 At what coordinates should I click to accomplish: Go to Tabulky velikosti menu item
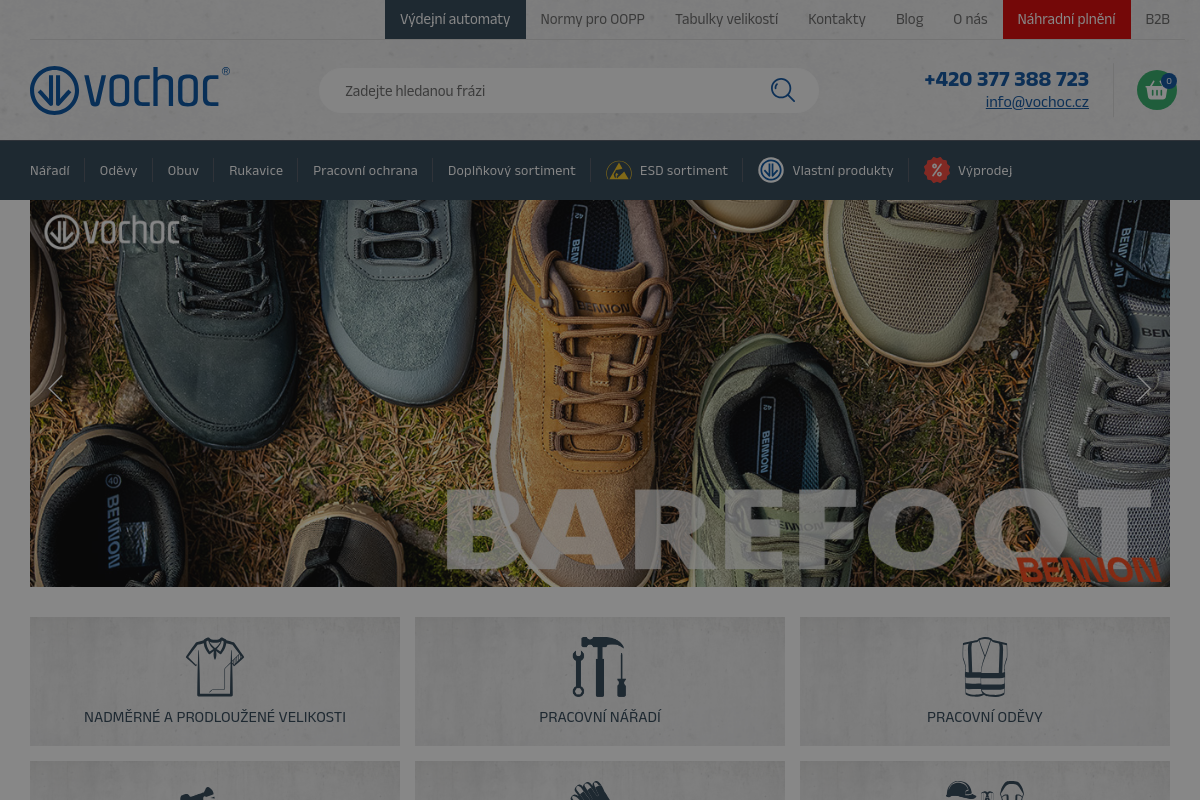(726, 19)
